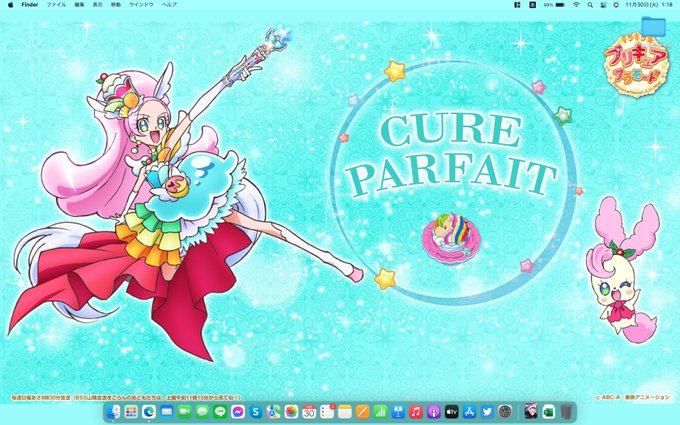The image size is (680, 425).
Task: Open App Store from the Dock
Action: click(x=469, y=412)
